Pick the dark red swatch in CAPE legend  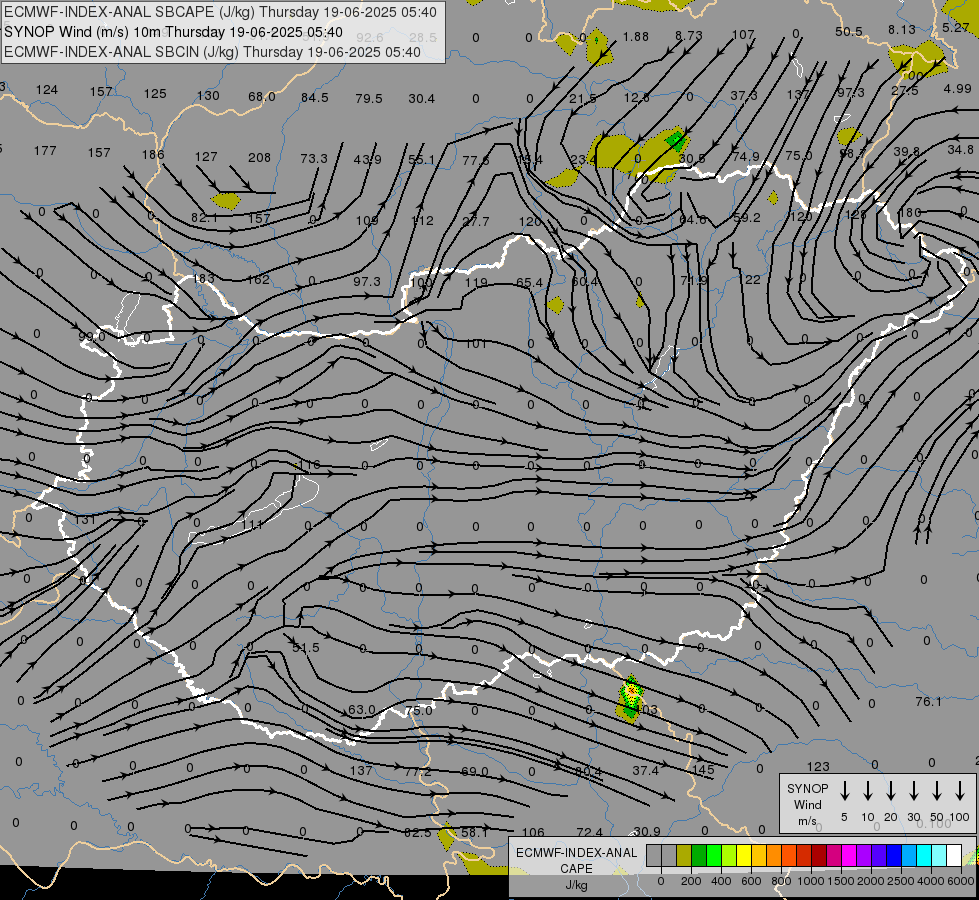tap(819, 856)
